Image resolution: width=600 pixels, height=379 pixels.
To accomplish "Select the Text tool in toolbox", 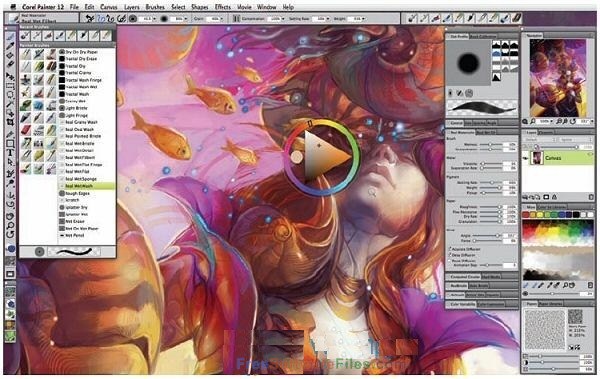I will coord(10,153).
